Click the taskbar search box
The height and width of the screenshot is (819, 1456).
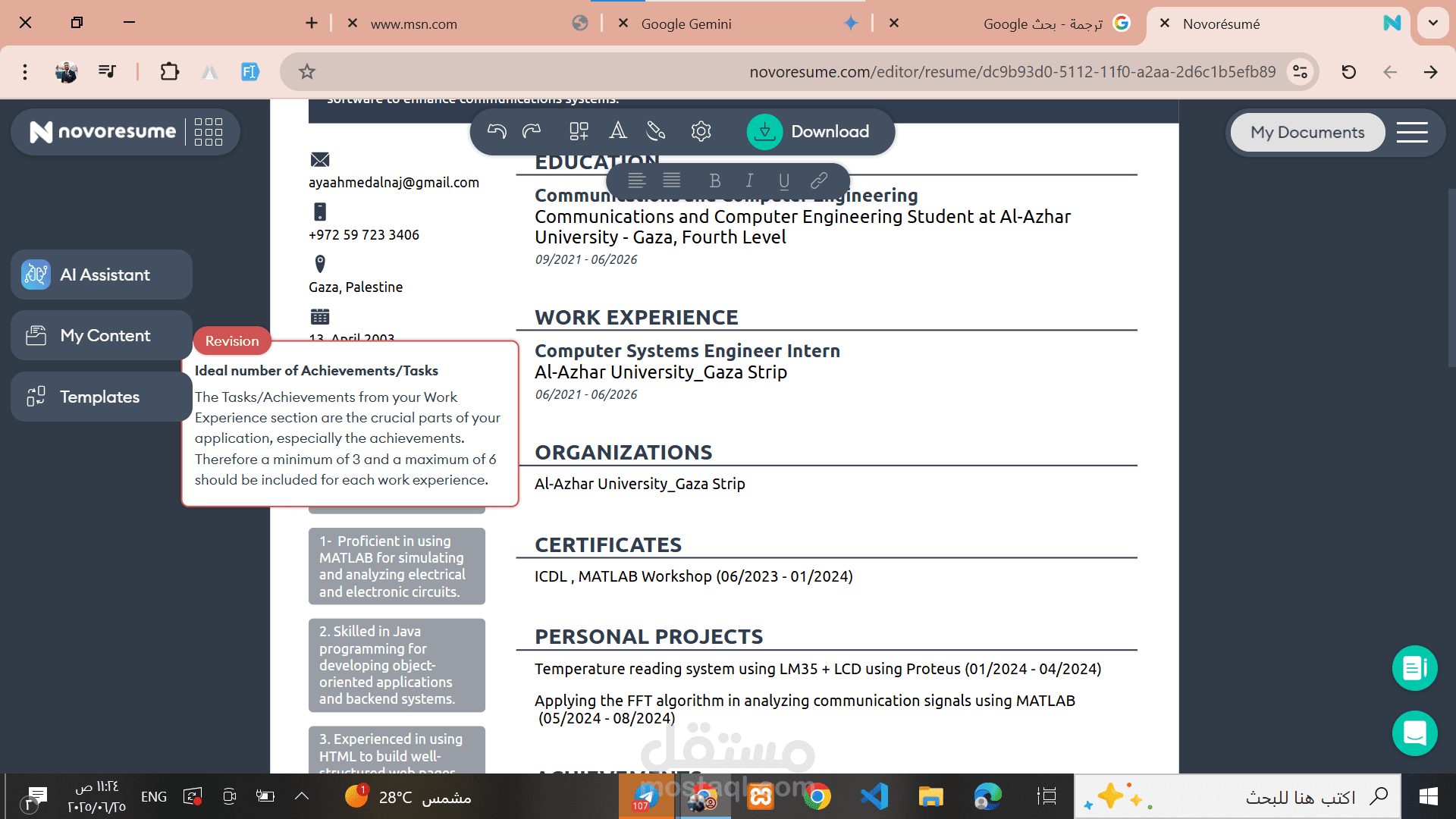click(x=1238, y=796)
